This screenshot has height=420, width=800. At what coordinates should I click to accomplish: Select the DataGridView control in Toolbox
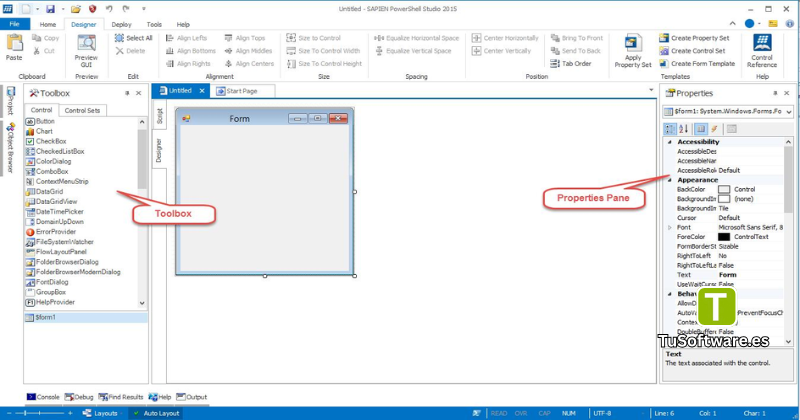click(51, 202)
